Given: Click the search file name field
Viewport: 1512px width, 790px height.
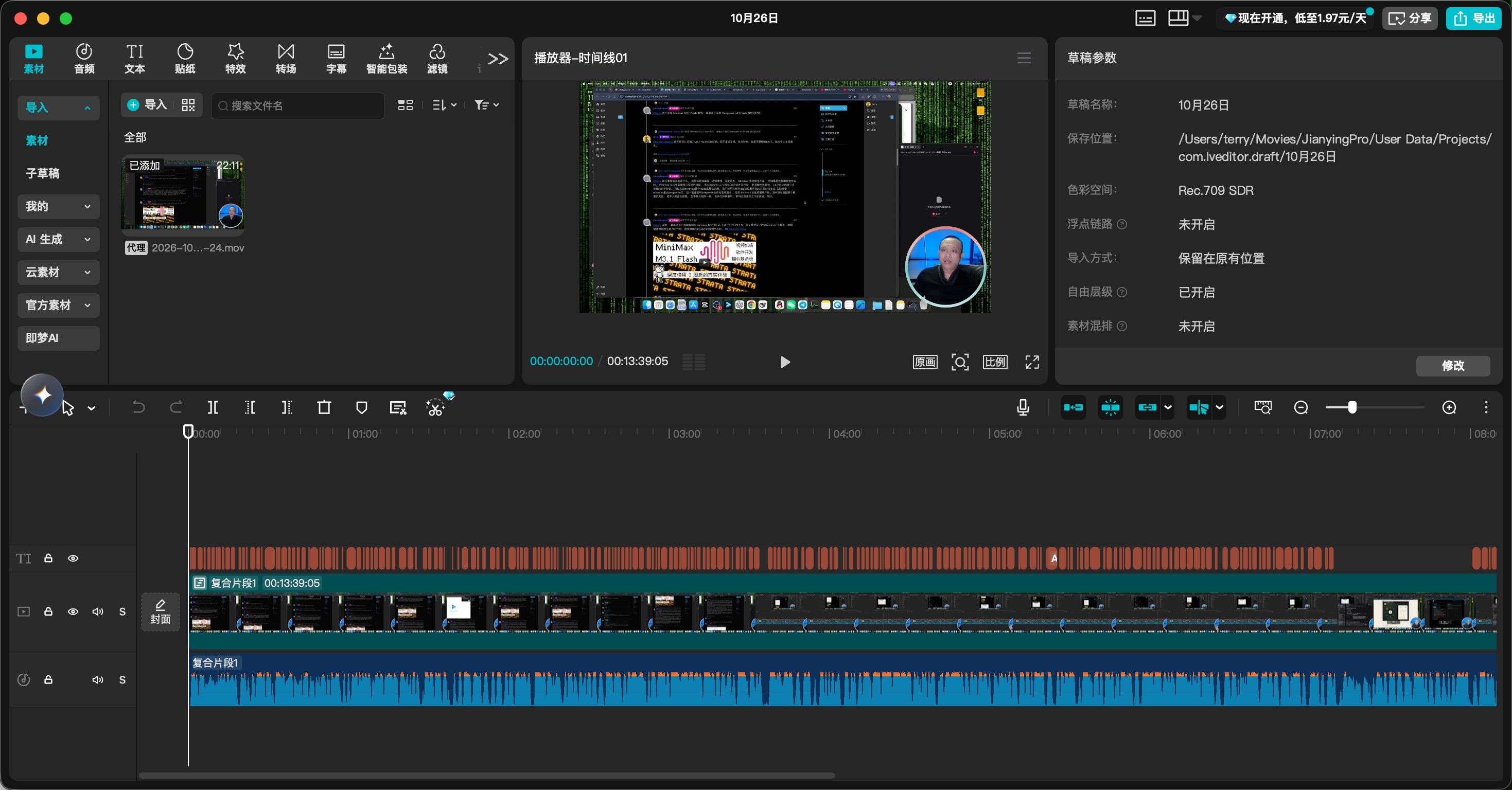Looking at the screenshot, I should pyautogui.click(x=298, y=105).
